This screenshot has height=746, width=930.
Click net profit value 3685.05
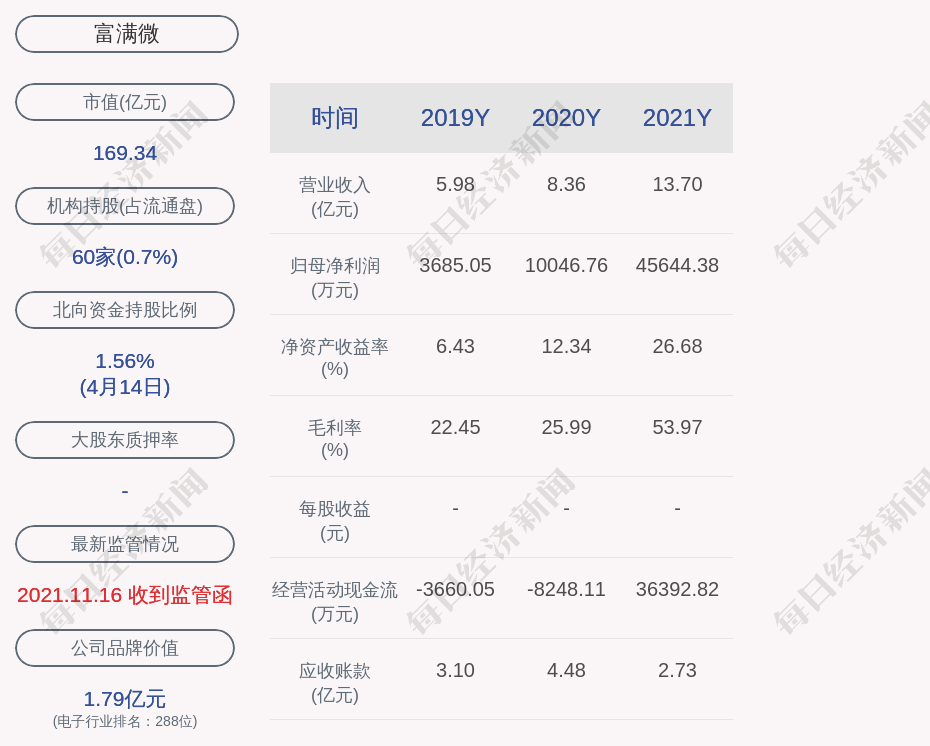click(456, 265)
